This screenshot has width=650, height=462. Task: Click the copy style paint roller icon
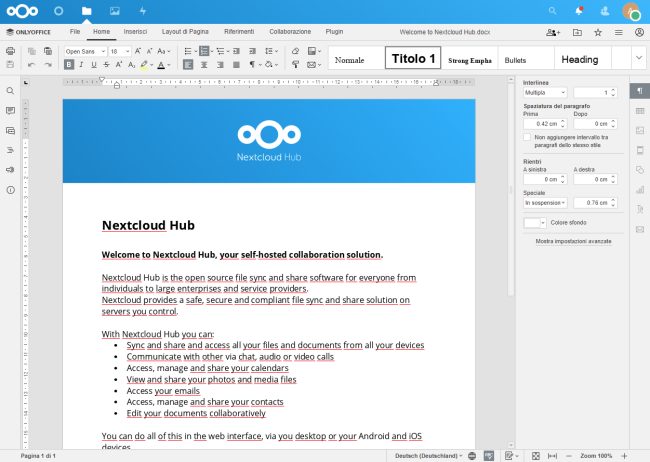(296, 65)
